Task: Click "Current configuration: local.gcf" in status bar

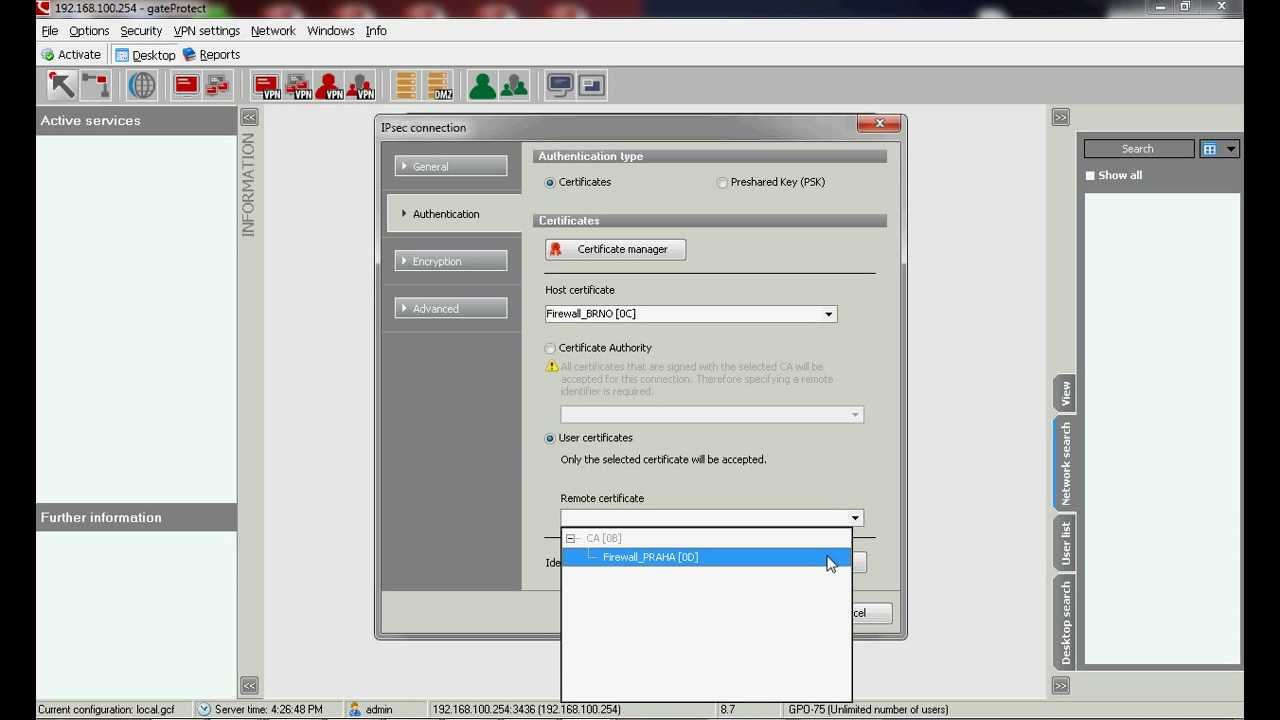Action: [x=106, y=709]
